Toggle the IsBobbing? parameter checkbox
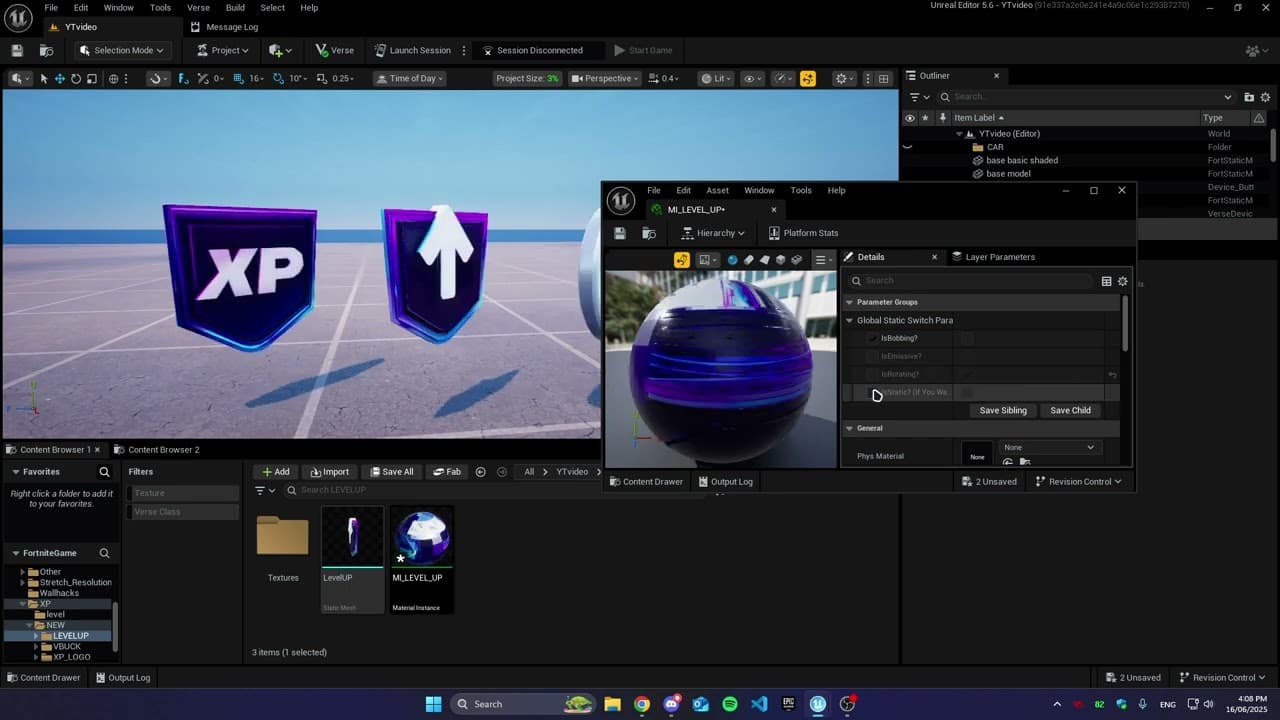Viewport: 1280px width, 720px height. [872, 338]
